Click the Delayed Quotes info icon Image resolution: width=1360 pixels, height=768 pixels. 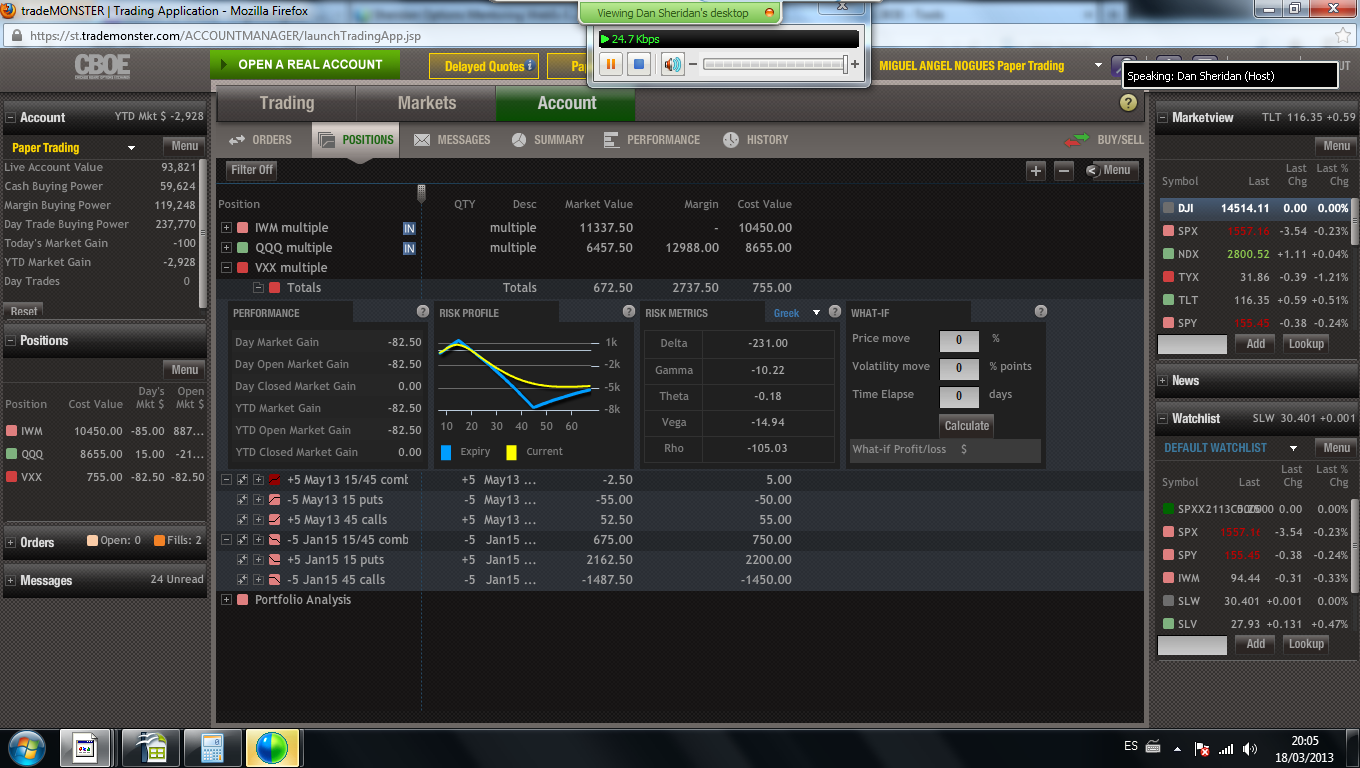[530, 66]
